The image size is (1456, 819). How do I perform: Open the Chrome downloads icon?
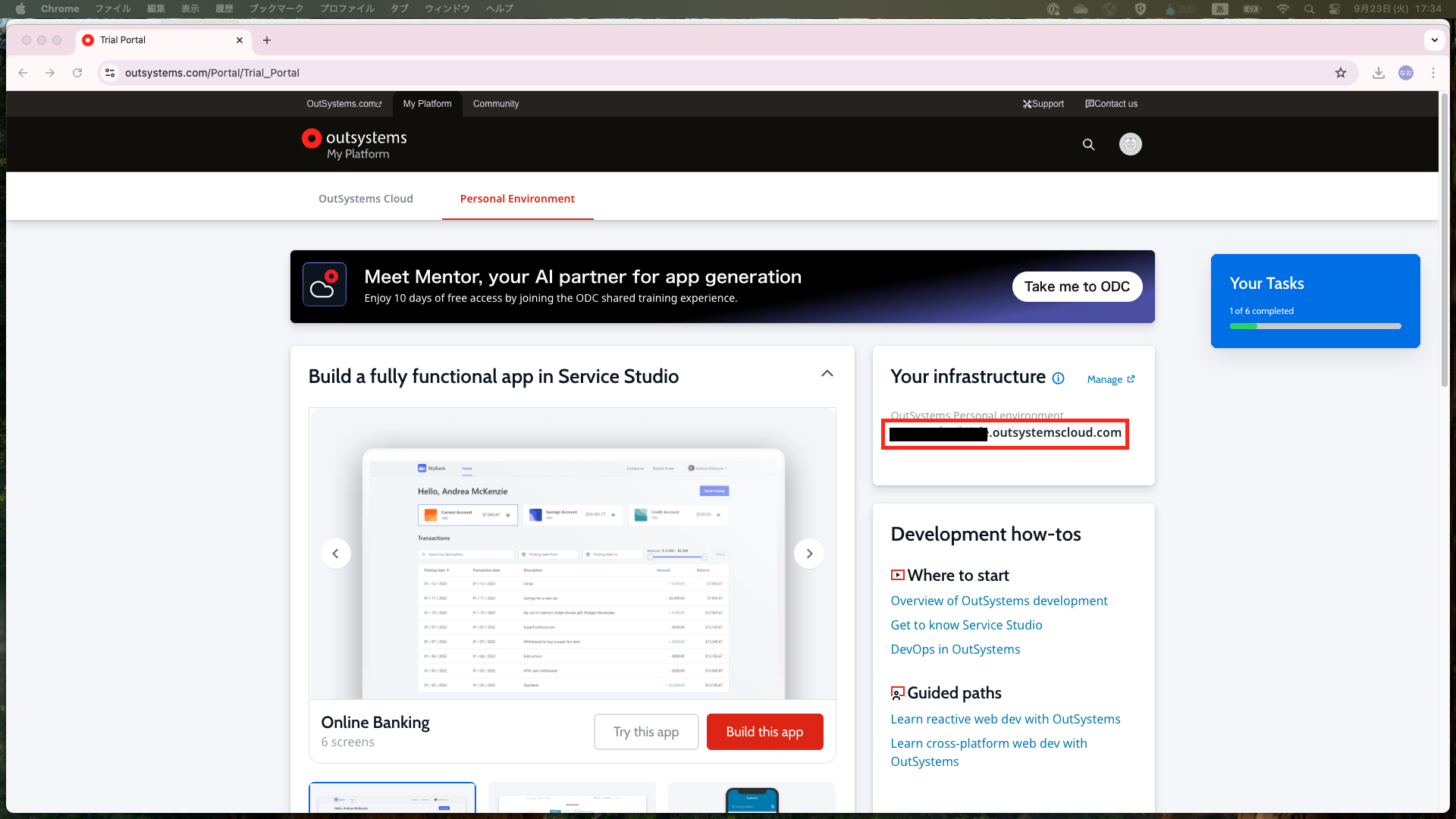click(x=1378, y=73)
